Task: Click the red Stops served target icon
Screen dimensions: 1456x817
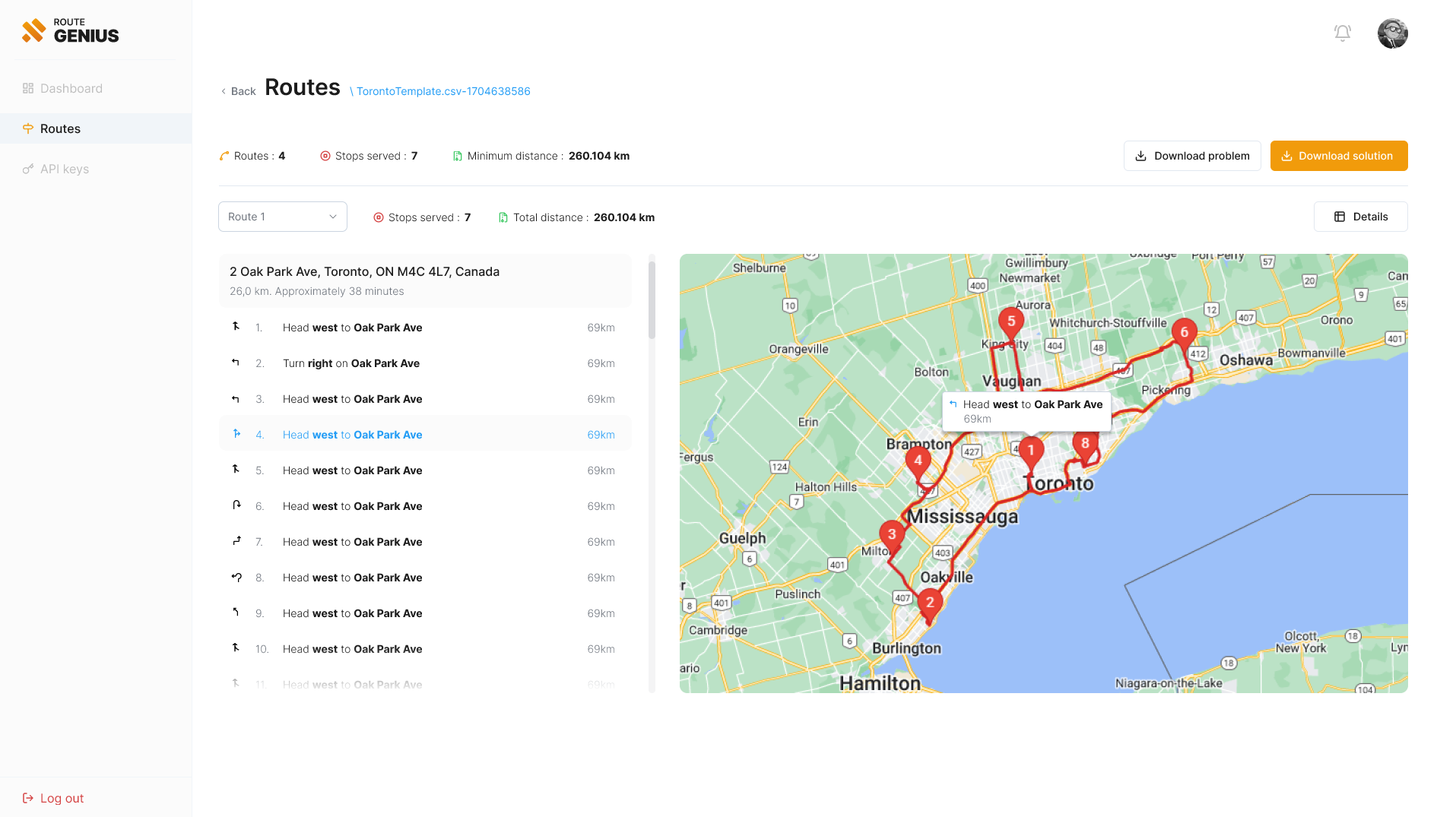Action: pos(325,156)
